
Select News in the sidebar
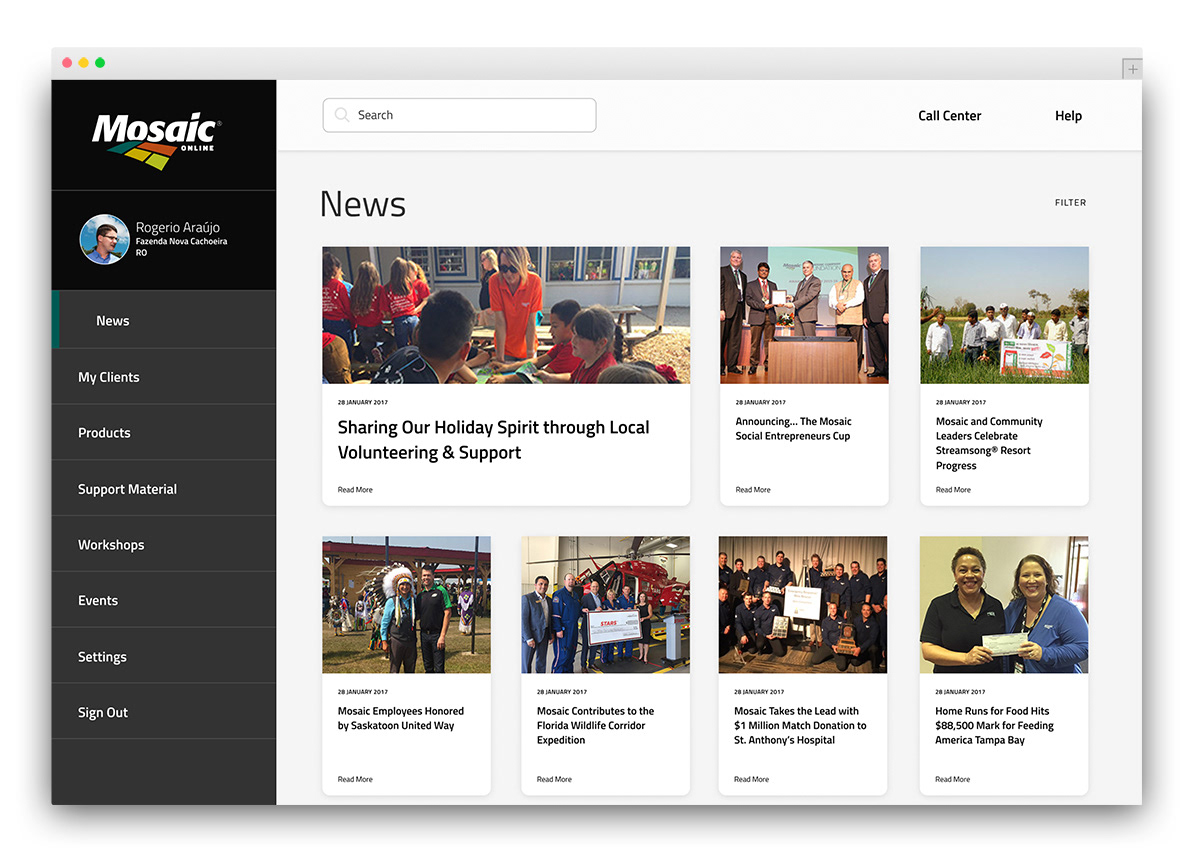(x=164, y=320)
